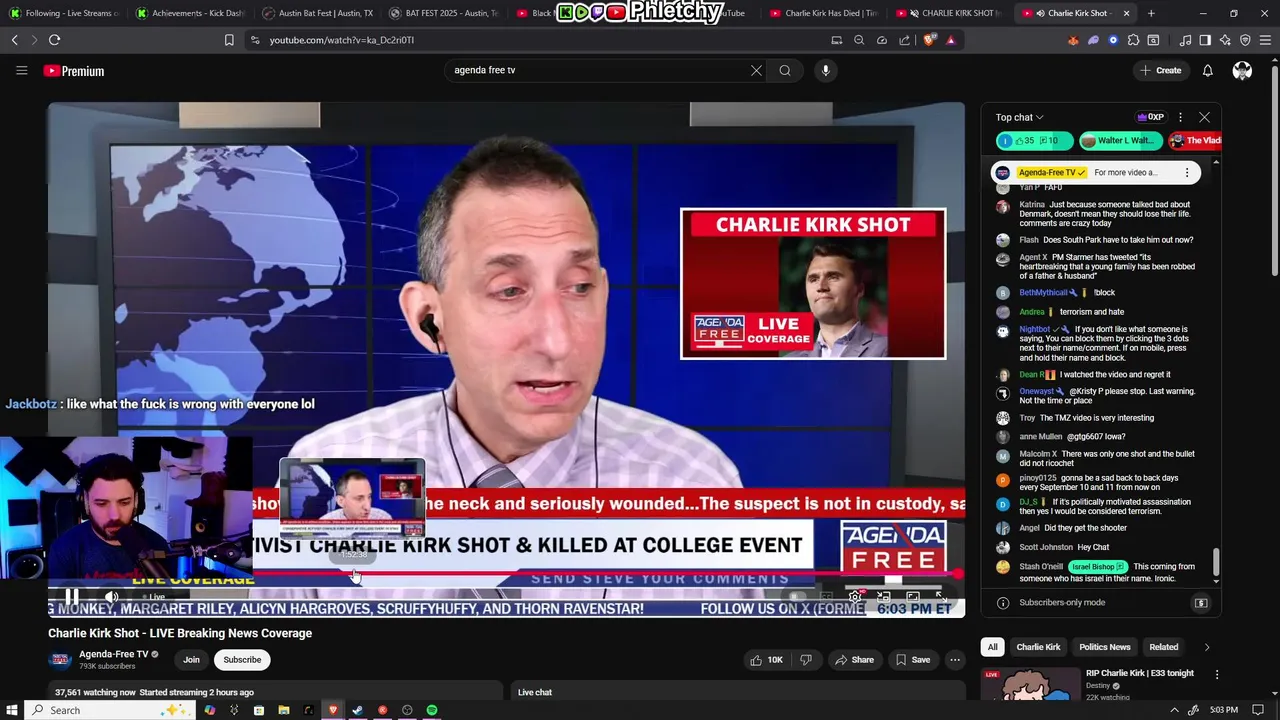Open pinned Agenda-Free TV message menu

[1187, 172]
